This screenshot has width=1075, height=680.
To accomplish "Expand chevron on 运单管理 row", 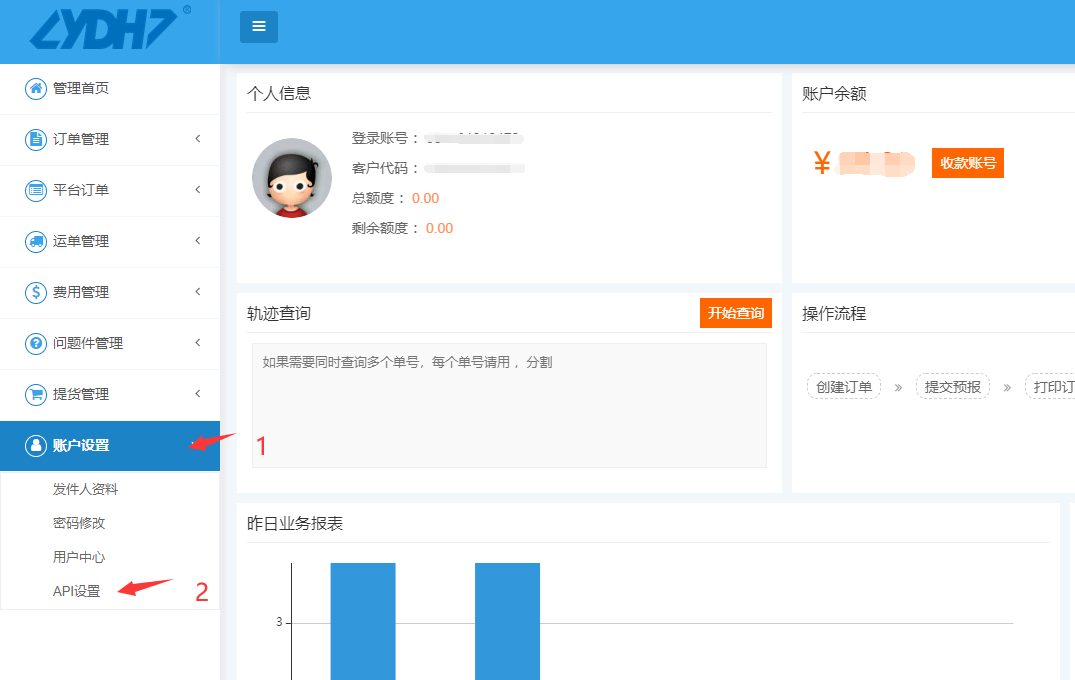I will 197,241.
